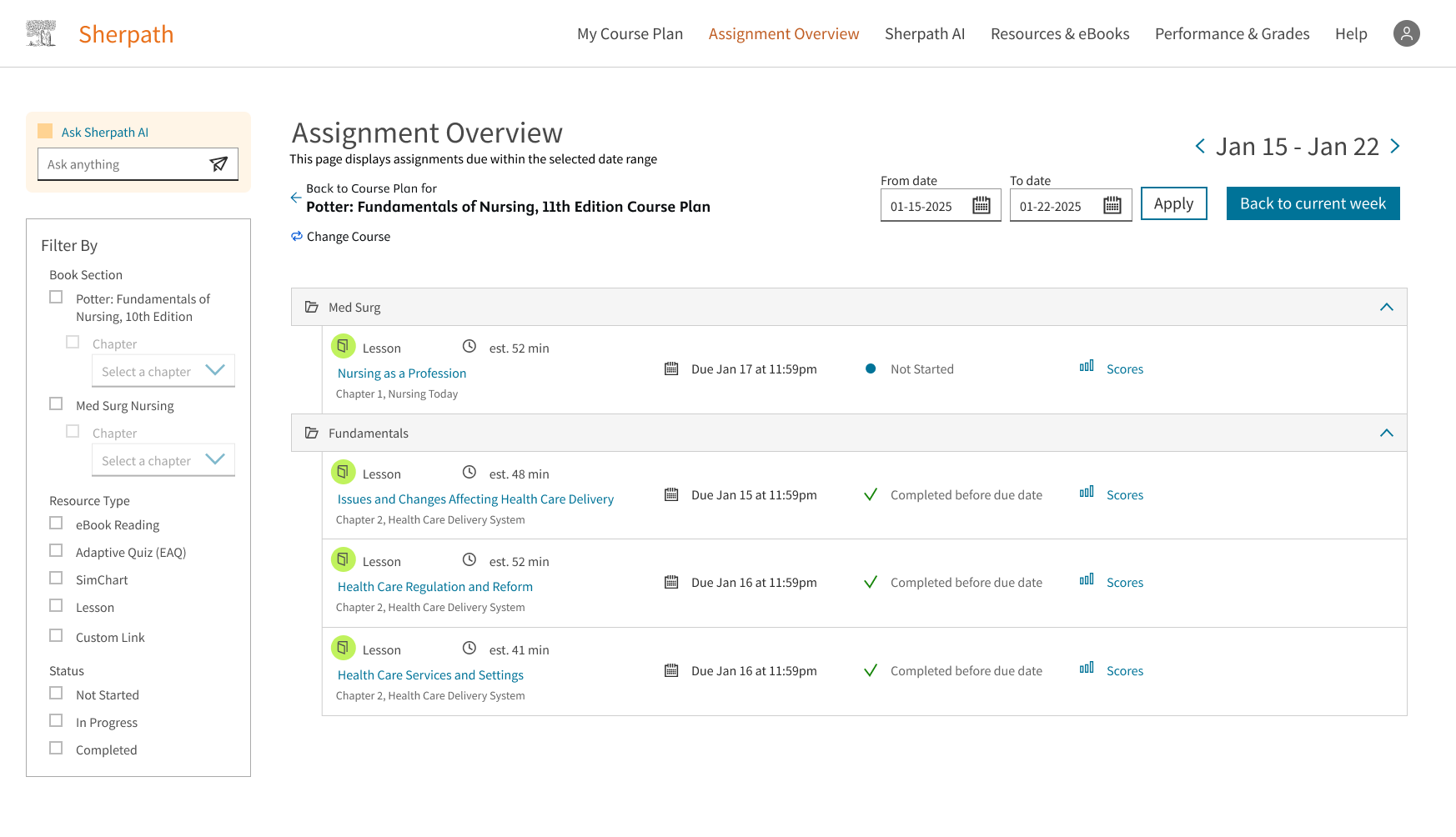Click the clock icon next to est. 48 min
The height and width of the screenshot is (837, 1456).
(469, 472)
